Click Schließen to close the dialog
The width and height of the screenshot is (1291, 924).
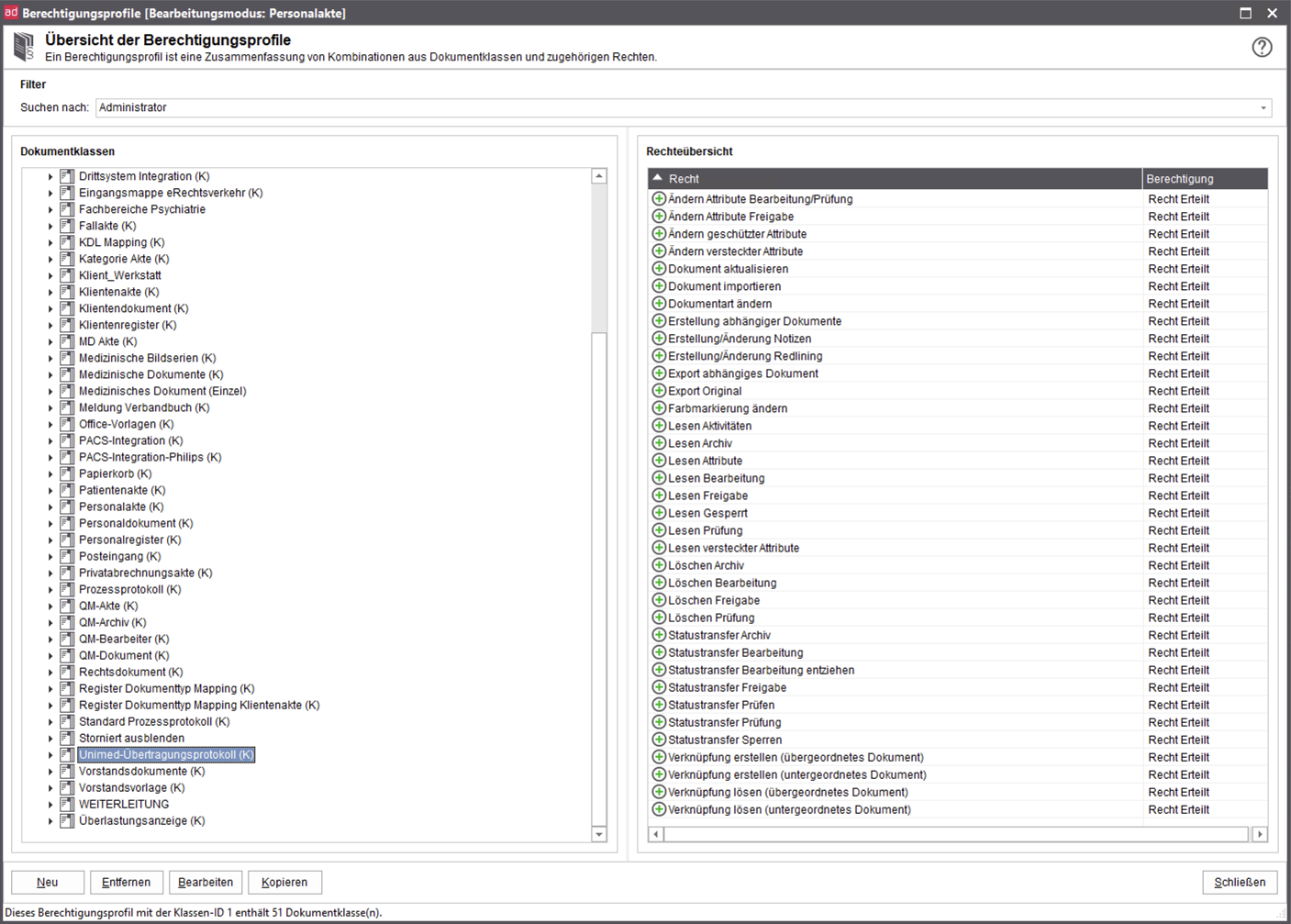[x=1240, y=882]
